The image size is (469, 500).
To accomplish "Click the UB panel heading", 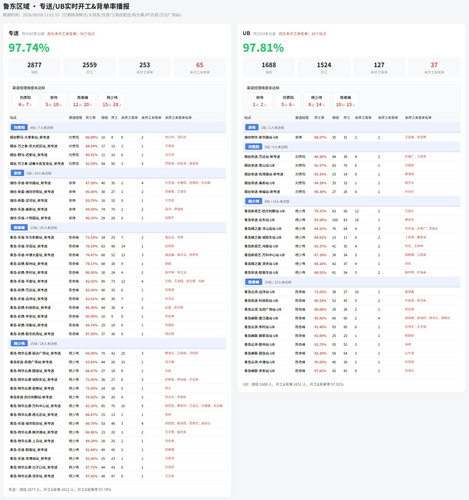I will coord(246,33).
